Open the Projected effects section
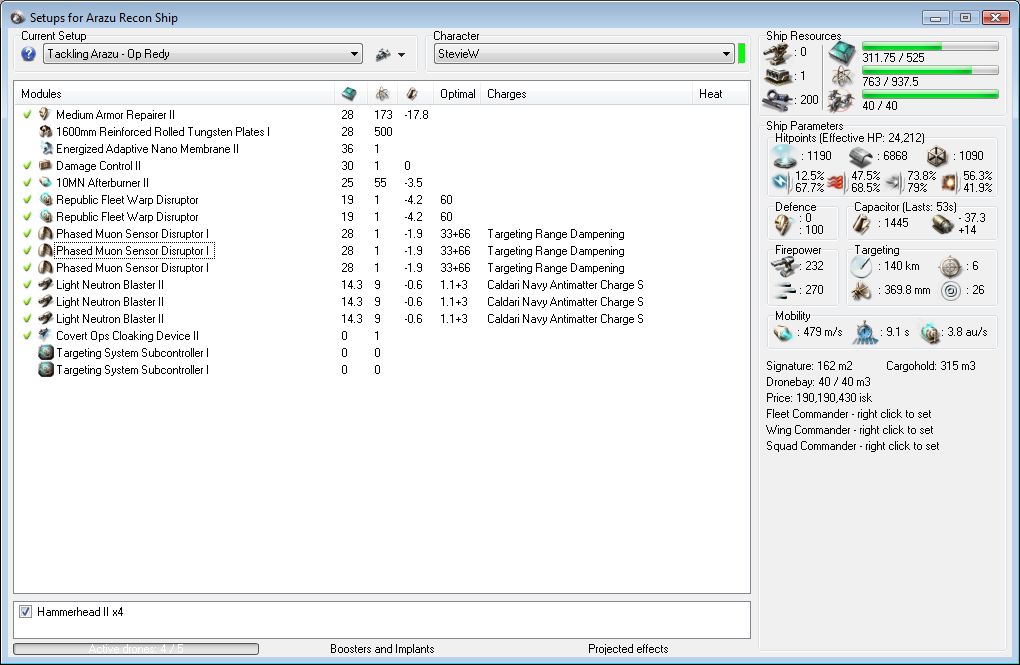The image size is (1020, 665). click(x=628, y=649)
